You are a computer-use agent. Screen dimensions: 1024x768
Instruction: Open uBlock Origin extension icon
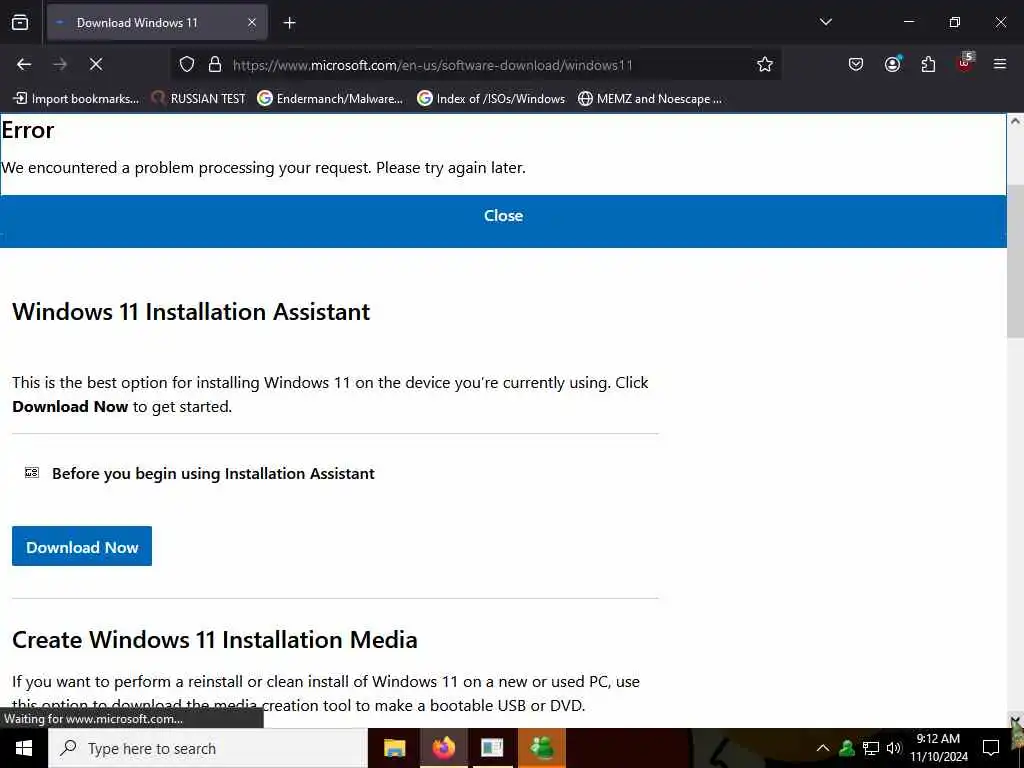965,63
